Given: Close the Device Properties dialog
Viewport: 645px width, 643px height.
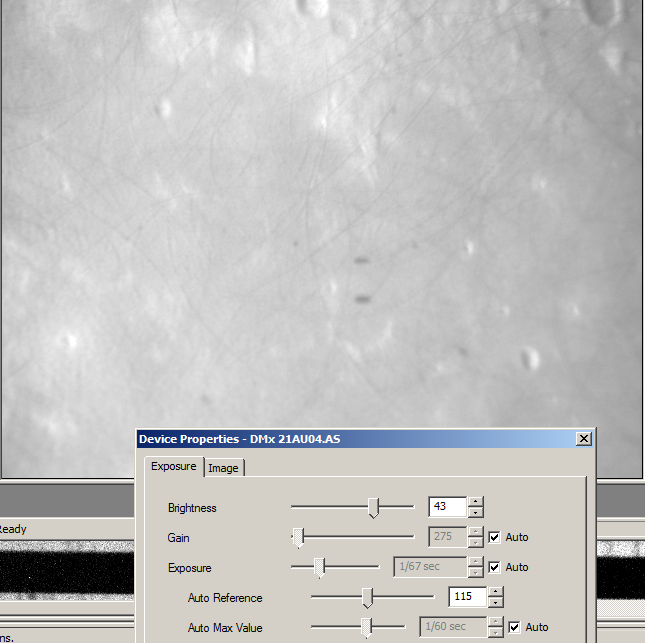Looking at the screenshot, I should (584, 439).
